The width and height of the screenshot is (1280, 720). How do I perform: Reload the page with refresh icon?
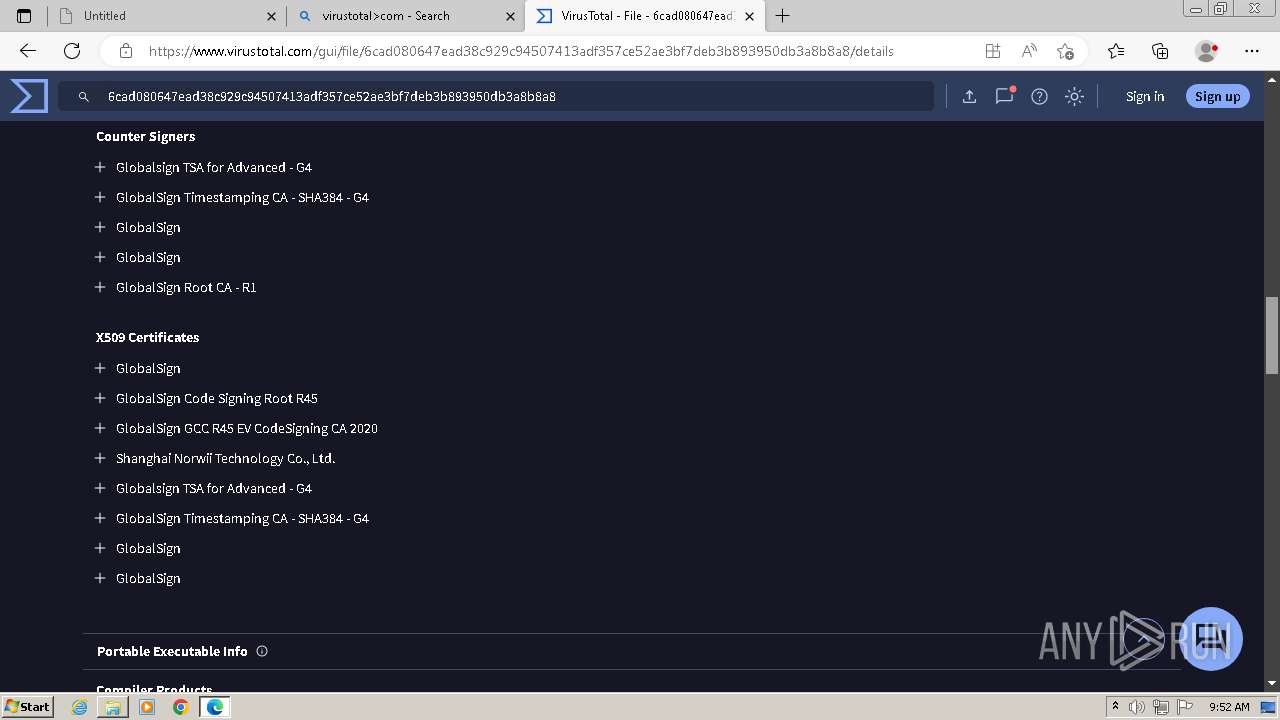(72, 51)
